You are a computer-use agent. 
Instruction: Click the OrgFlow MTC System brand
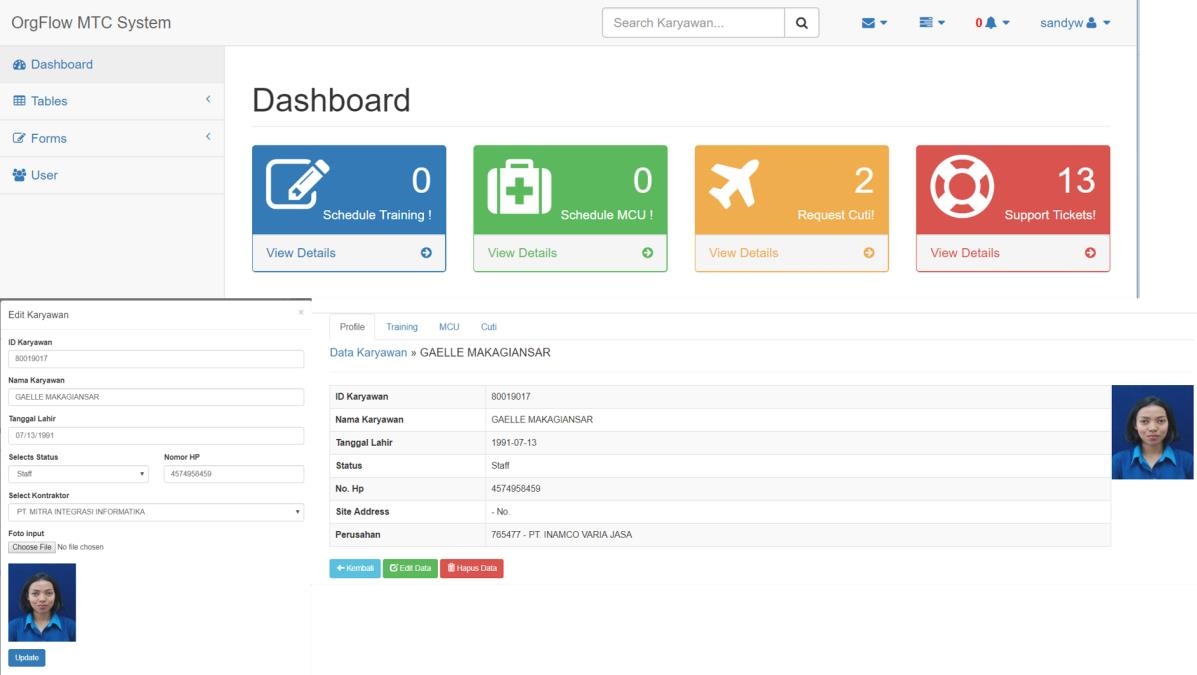coord(91,23)
